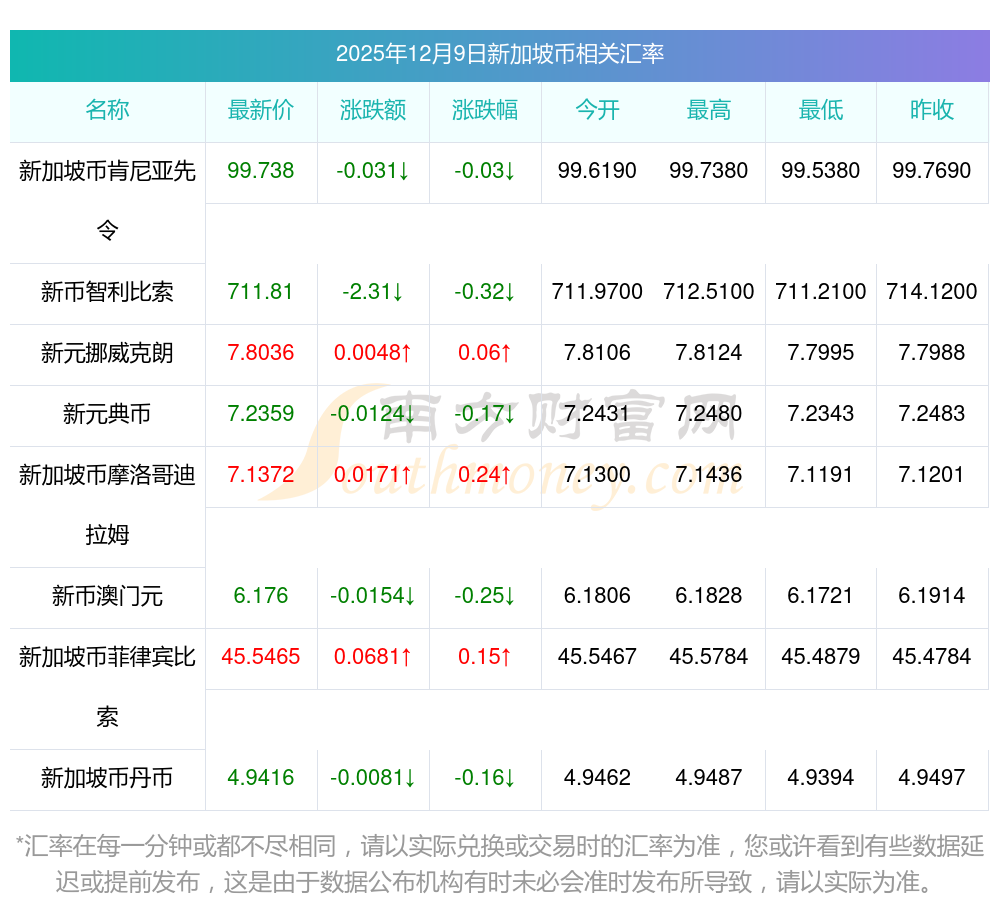Click the exchange rate disclaimer footnote text
The width and height of the screenshot is (1000, 913).
tap(499, 865)
